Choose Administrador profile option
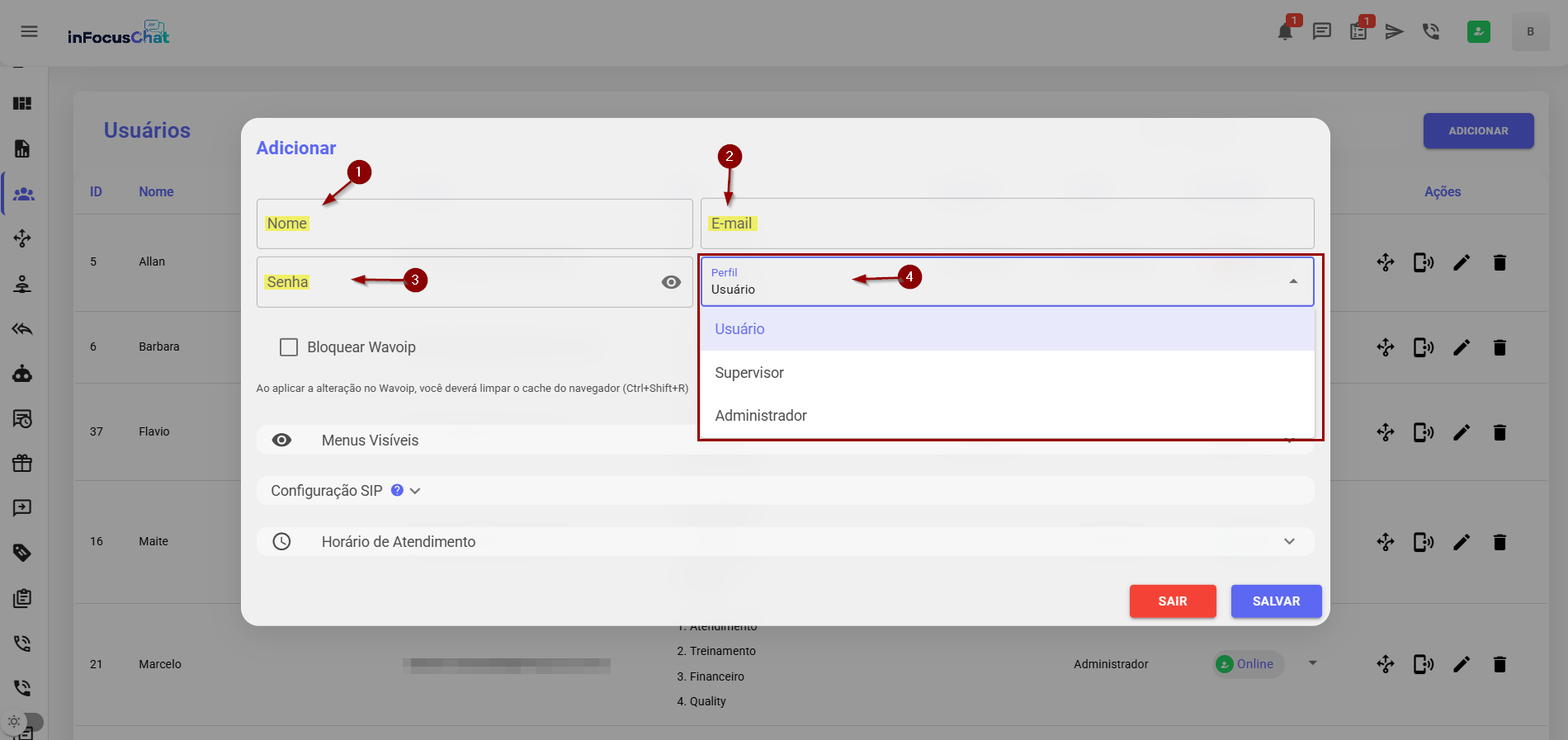 (760, 416)
